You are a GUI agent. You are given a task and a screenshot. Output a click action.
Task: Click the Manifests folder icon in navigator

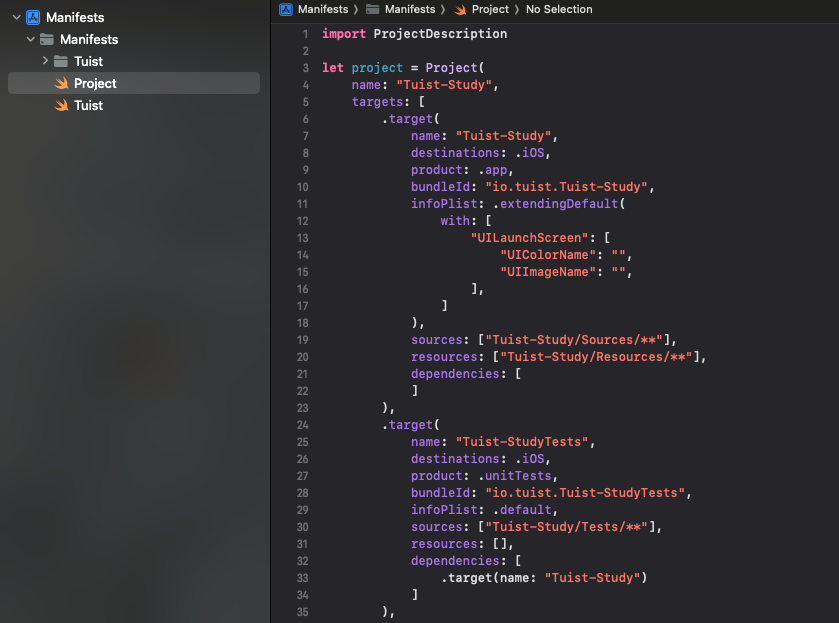[x=47, y=40]
